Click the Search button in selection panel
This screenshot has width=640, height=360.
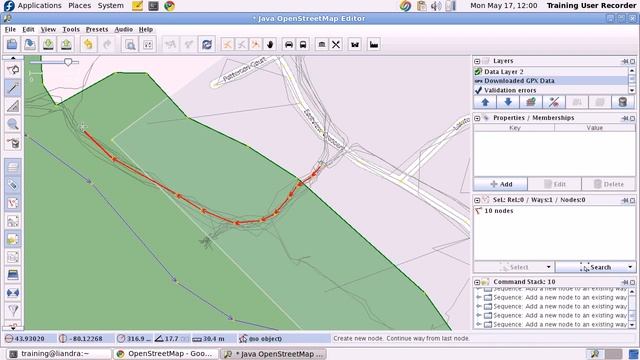coord(595,267)
